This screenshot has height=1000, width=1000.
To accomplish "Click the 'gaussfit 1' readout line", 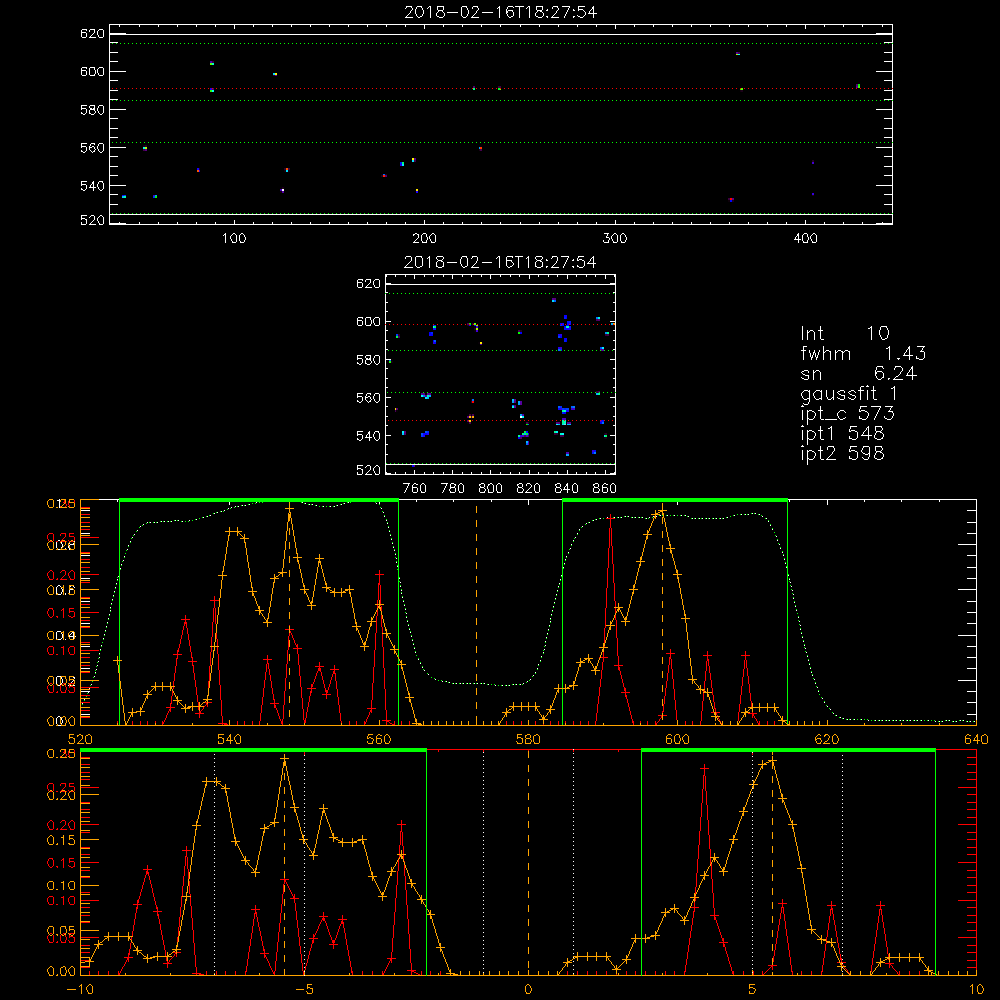I will pyautogui.click(x=849, y=393).
